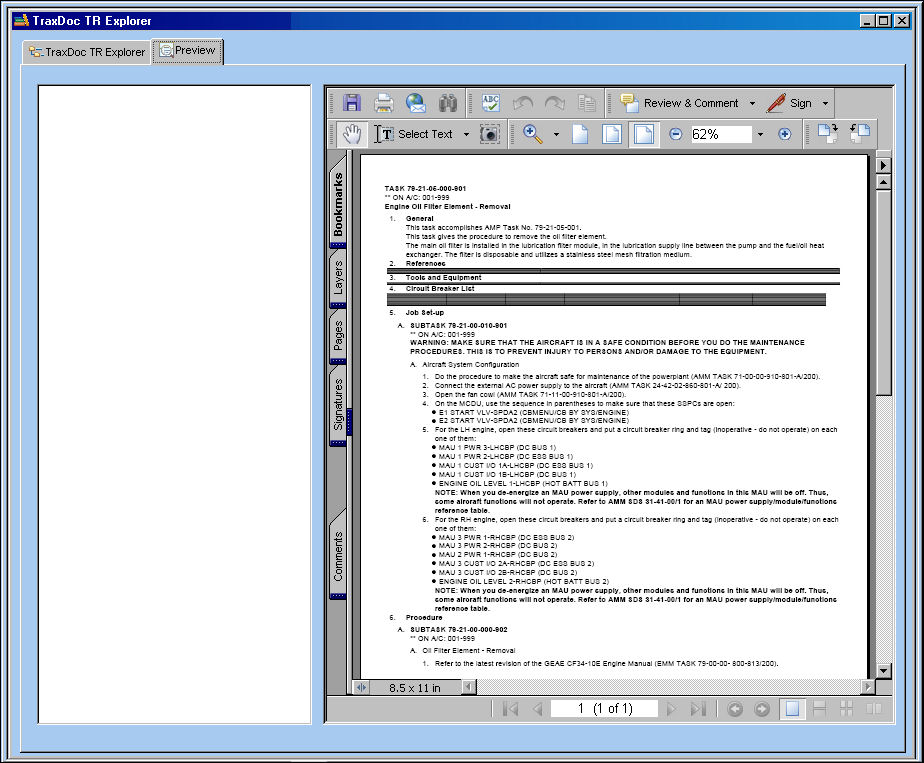Screen dimensions: 924x763
Task: Click the zoom out minus button
Action: point(676,134)
